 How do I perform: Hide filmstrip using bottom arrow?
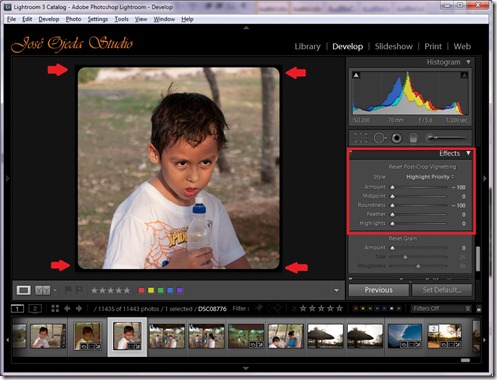tap(246, 368)
